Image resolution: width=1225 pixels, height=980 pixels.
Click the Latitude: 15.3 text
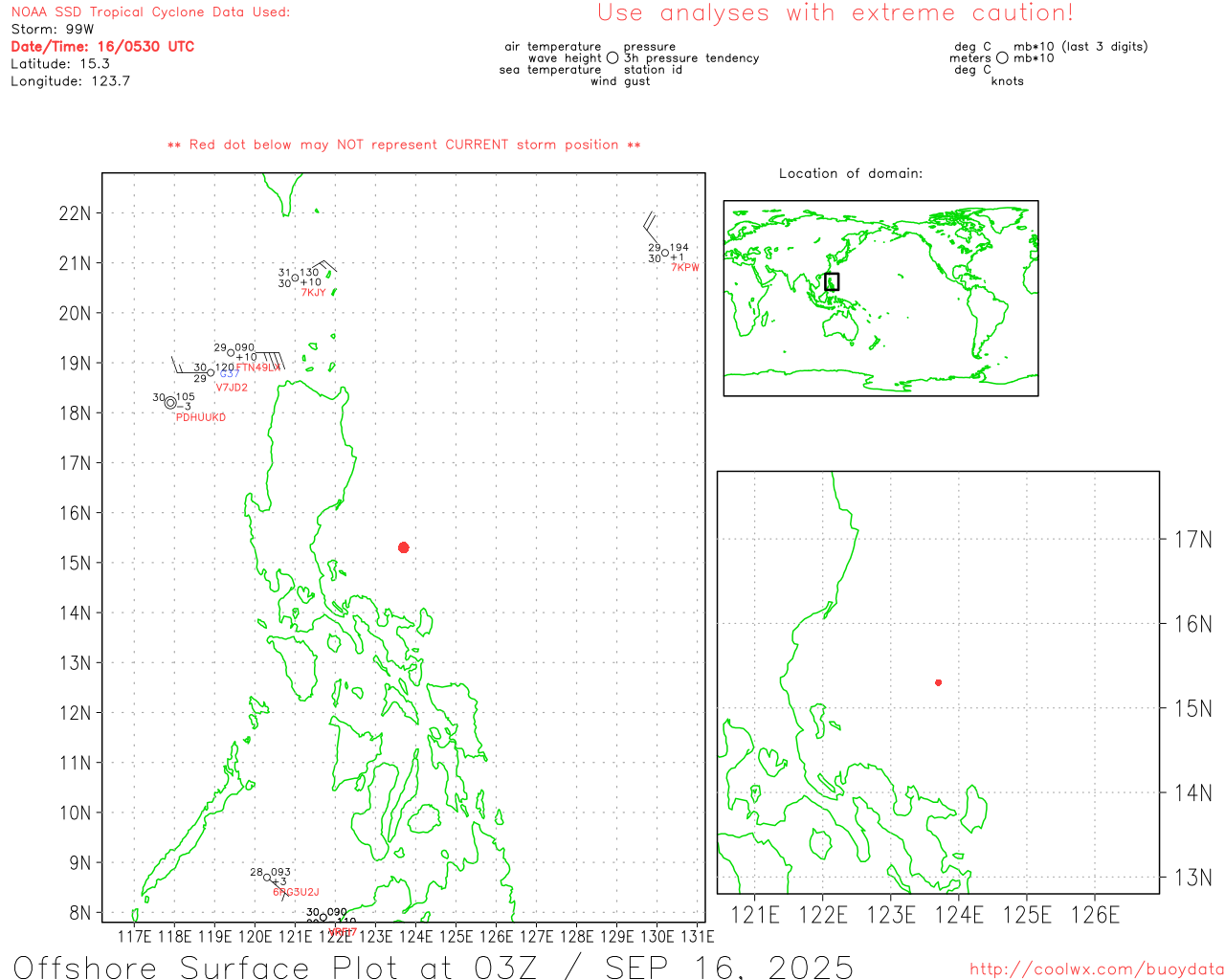(x=60, y=64)
